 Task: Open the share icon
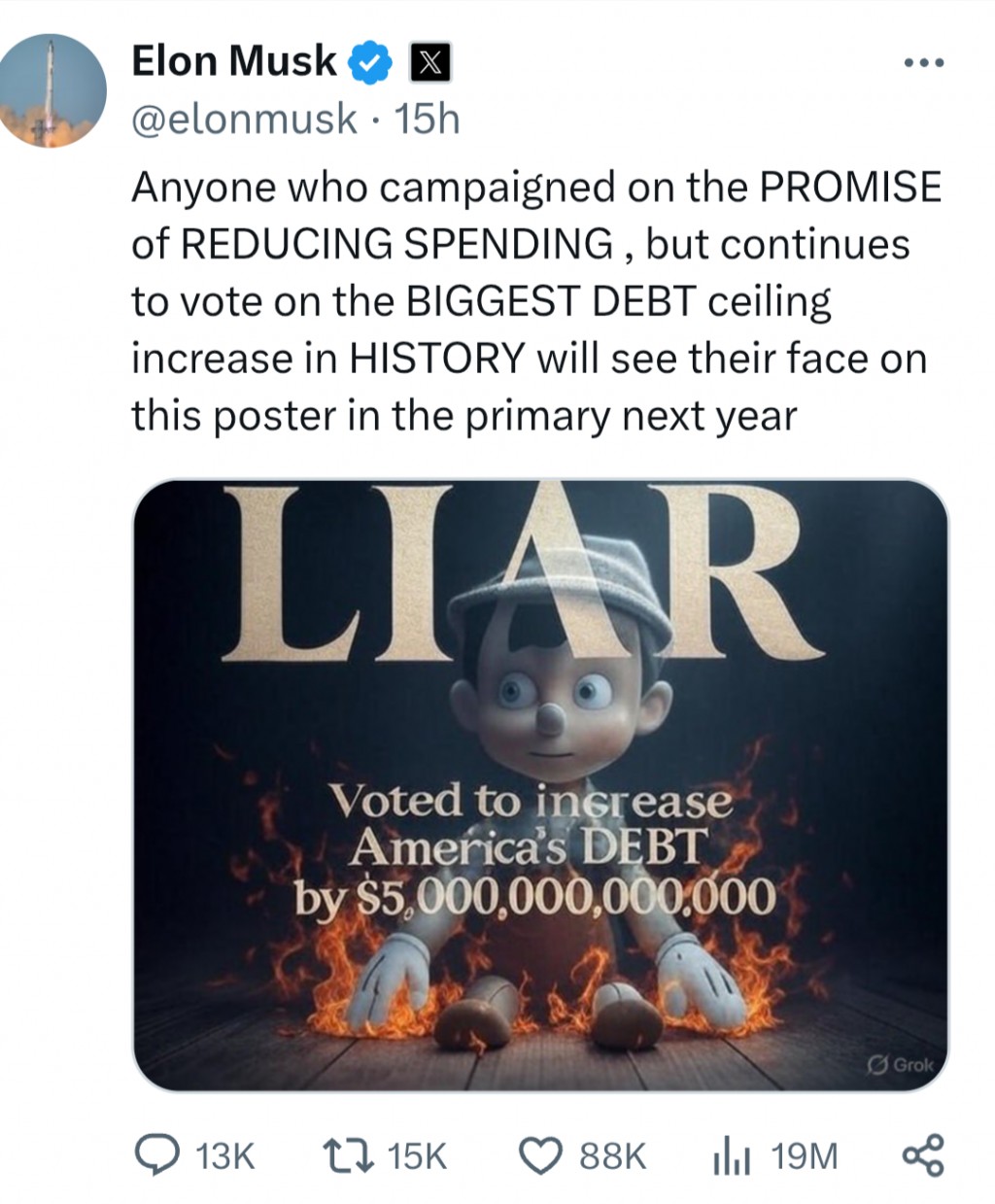click(x=922, y=1154)
